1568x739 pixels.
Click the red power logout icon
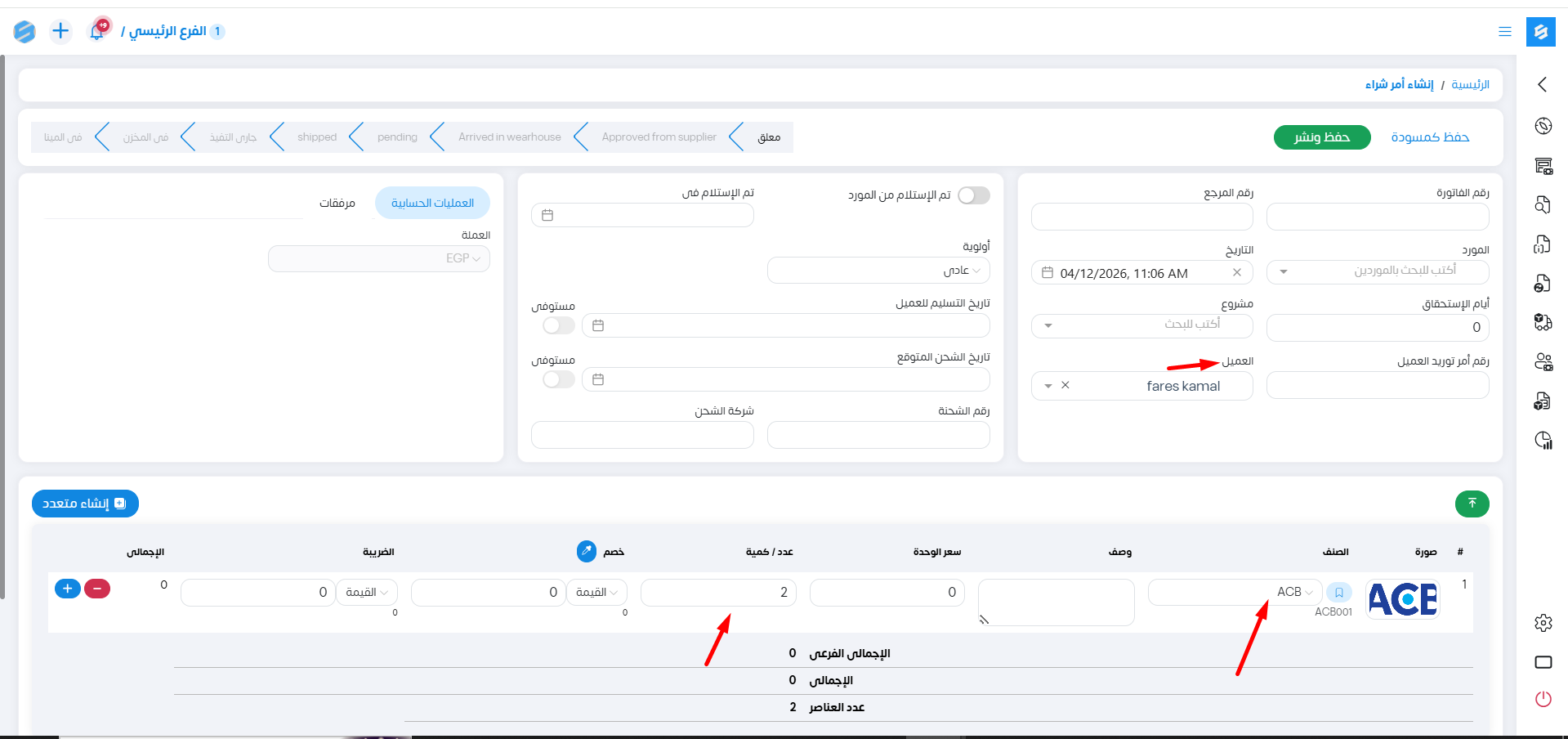coord(1543,699)
